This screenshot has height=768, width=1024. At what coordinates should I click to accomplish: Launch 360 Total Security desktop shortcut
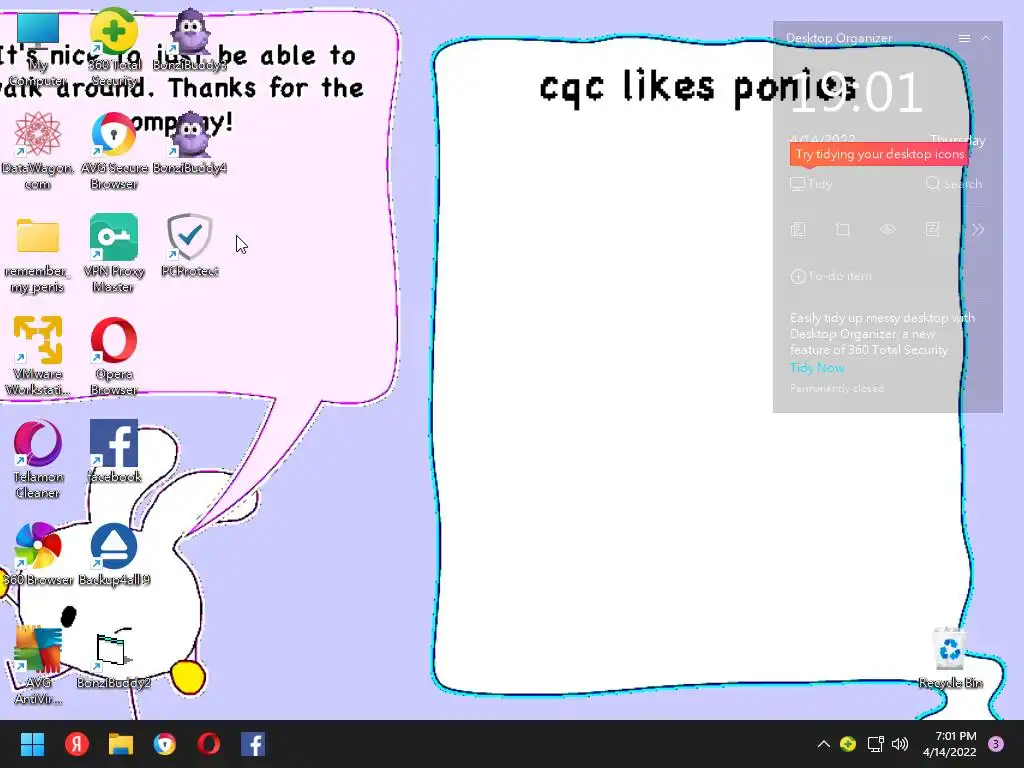tap(114, 47)
